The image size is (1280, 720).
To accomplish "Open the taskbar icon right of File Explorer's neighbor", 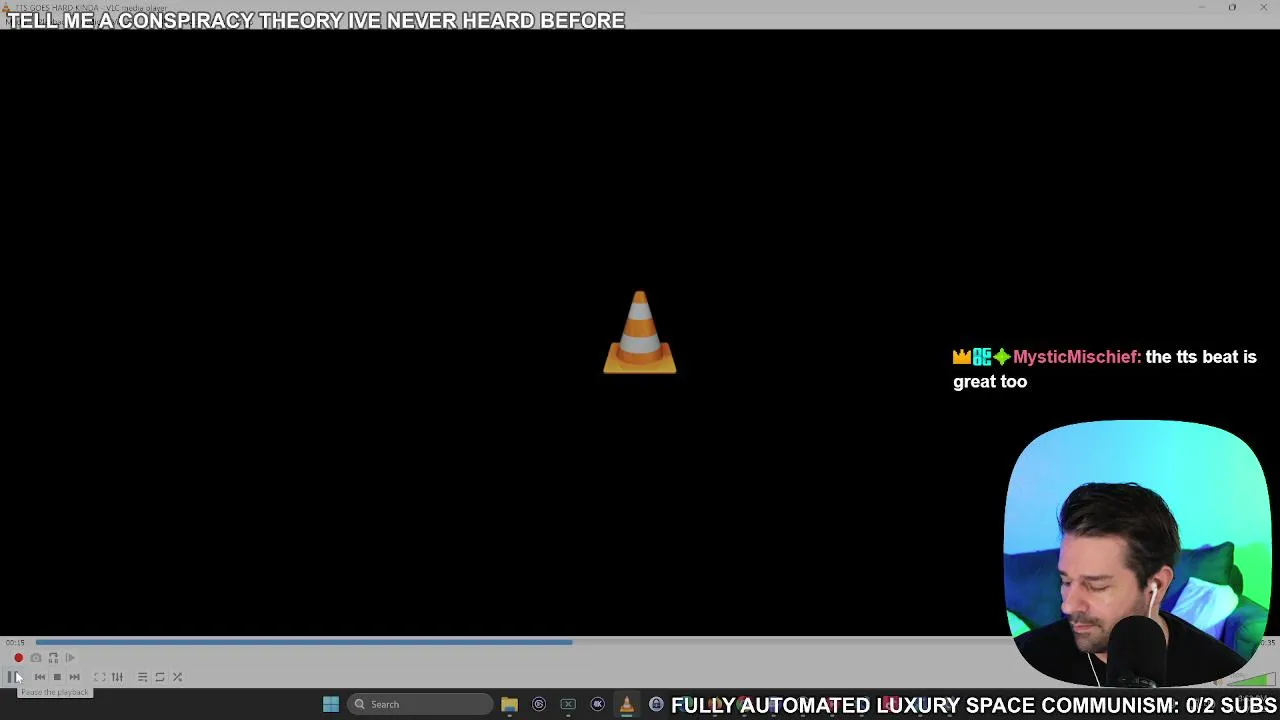I will coord(568,704).
